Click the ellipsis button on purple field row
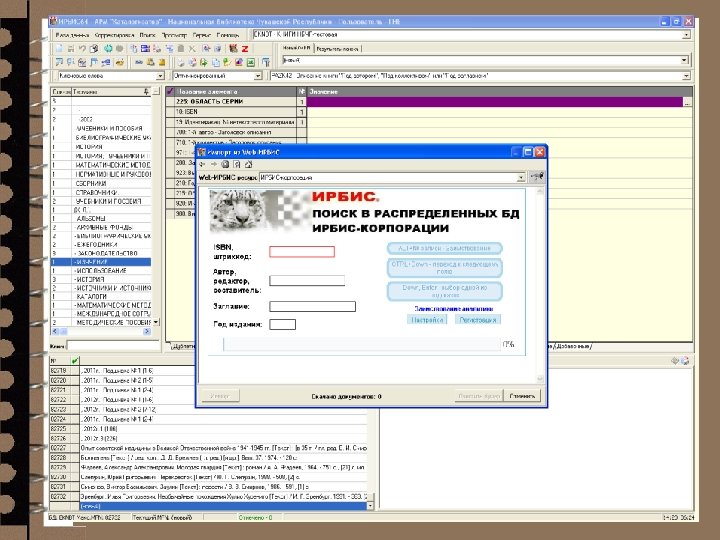Viewport: 720px width, 540px height. [687, 102]
